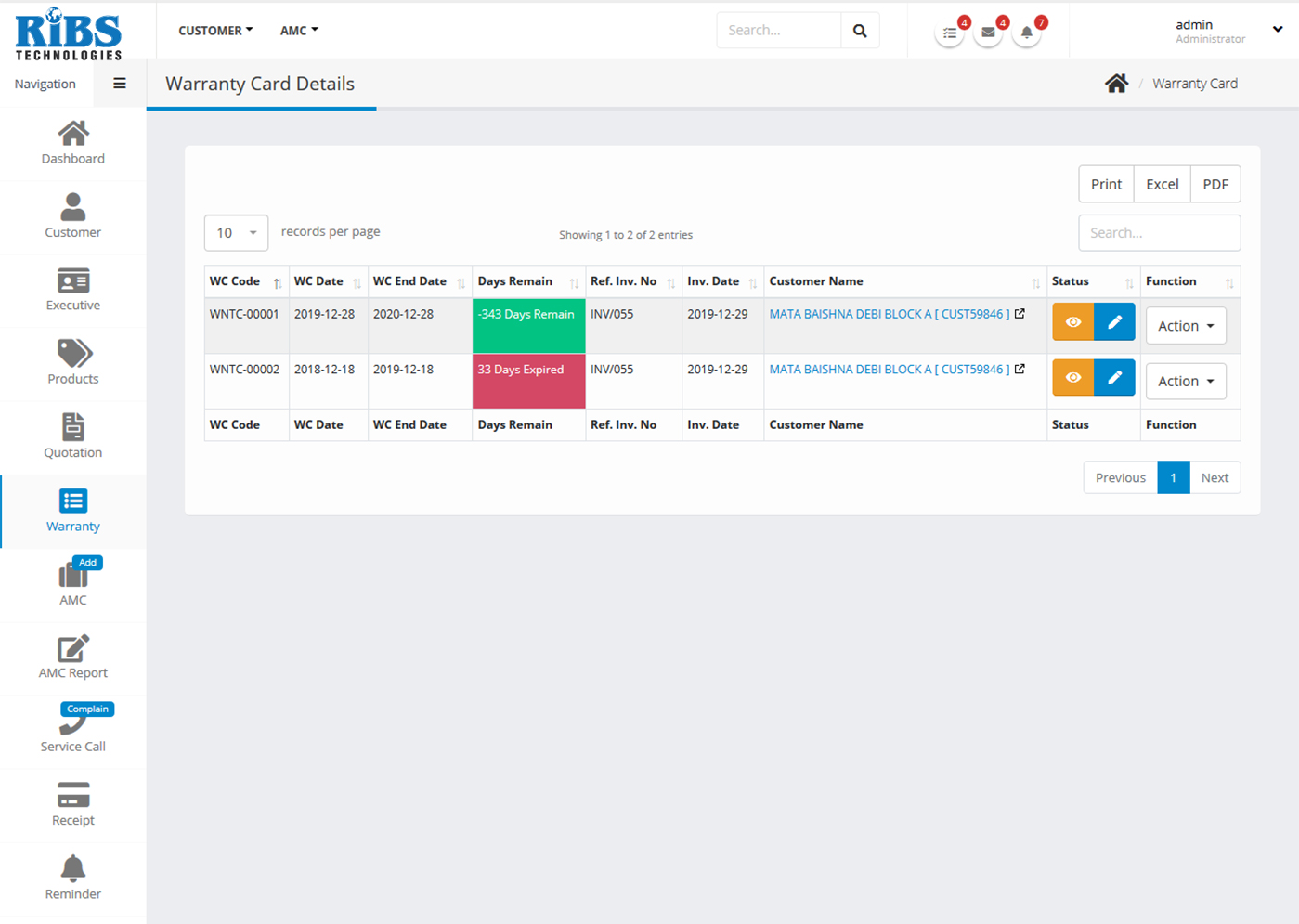The height and width of the screenshot is (924, 1299).
Task: Open Service Call complaint section
Action: [72, 731]
